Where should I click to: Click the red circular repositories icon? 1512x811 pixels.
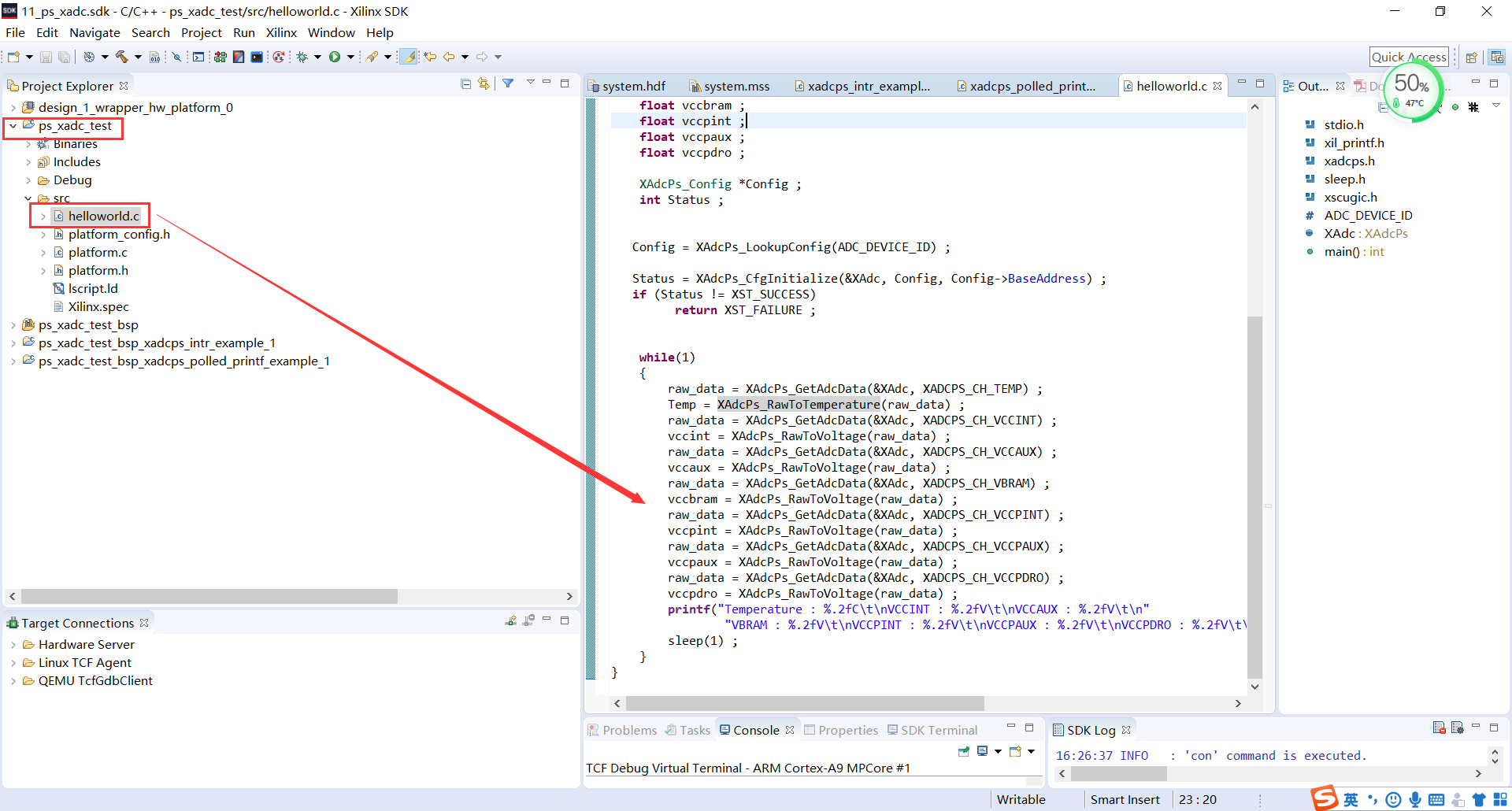(278, 57)
